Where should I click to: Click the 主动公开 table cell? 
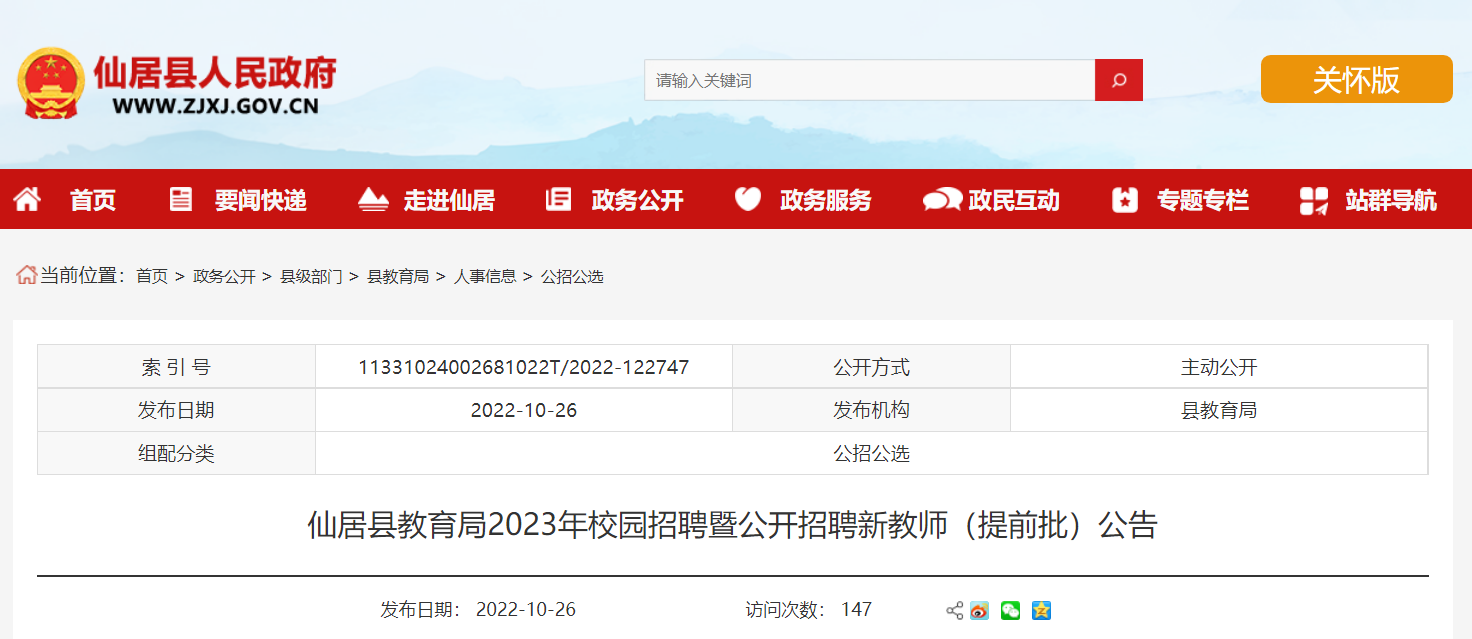(1219, 367)
